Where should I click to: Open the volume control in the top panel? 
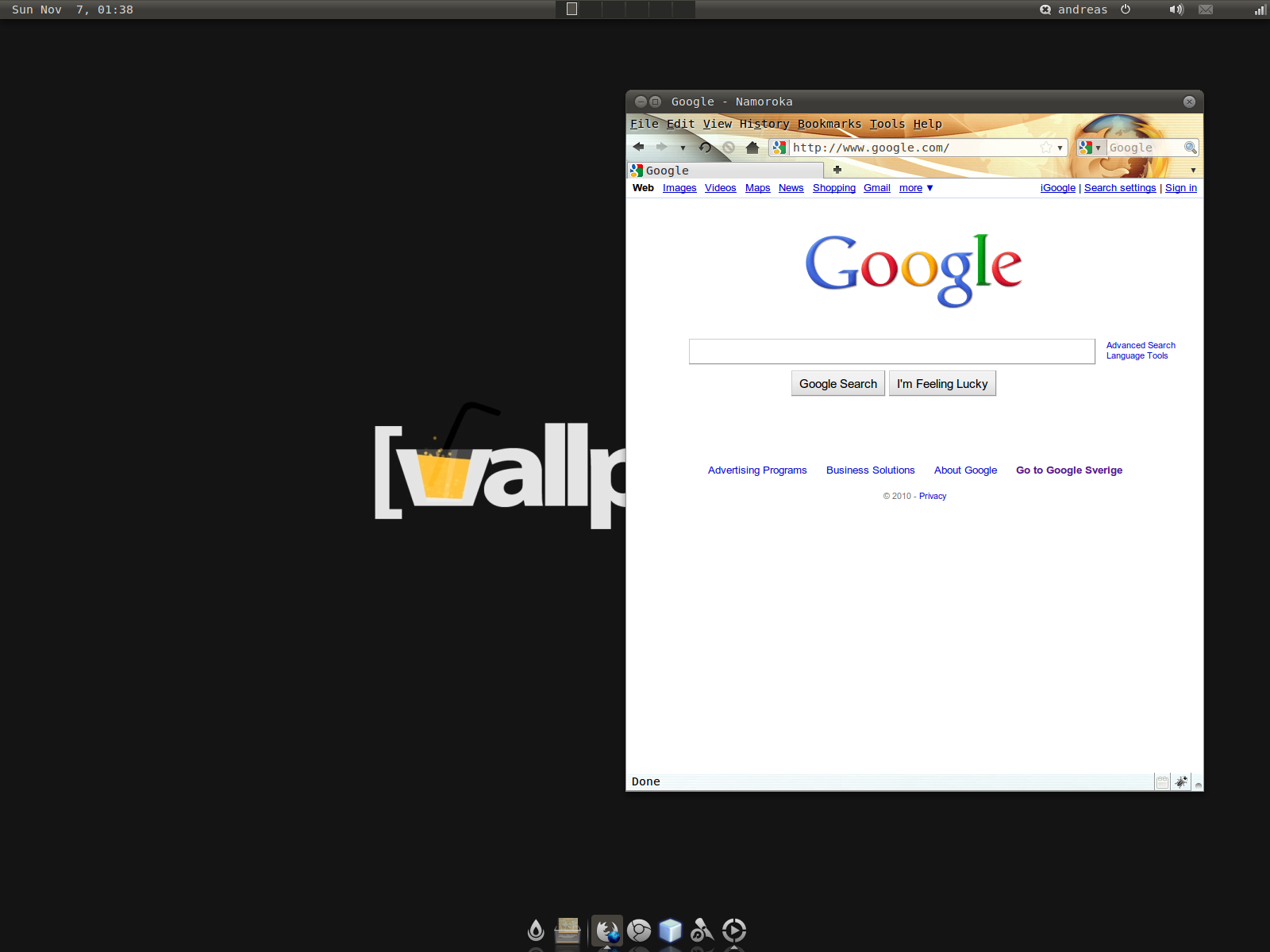(x=1176, y=10)
